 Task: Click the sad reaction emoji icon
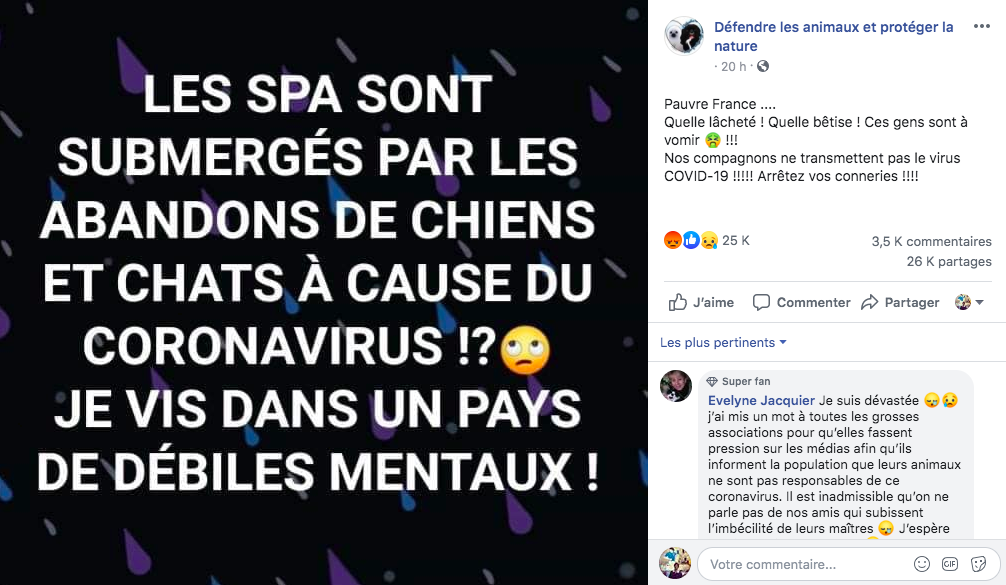[x=709, y=241]
